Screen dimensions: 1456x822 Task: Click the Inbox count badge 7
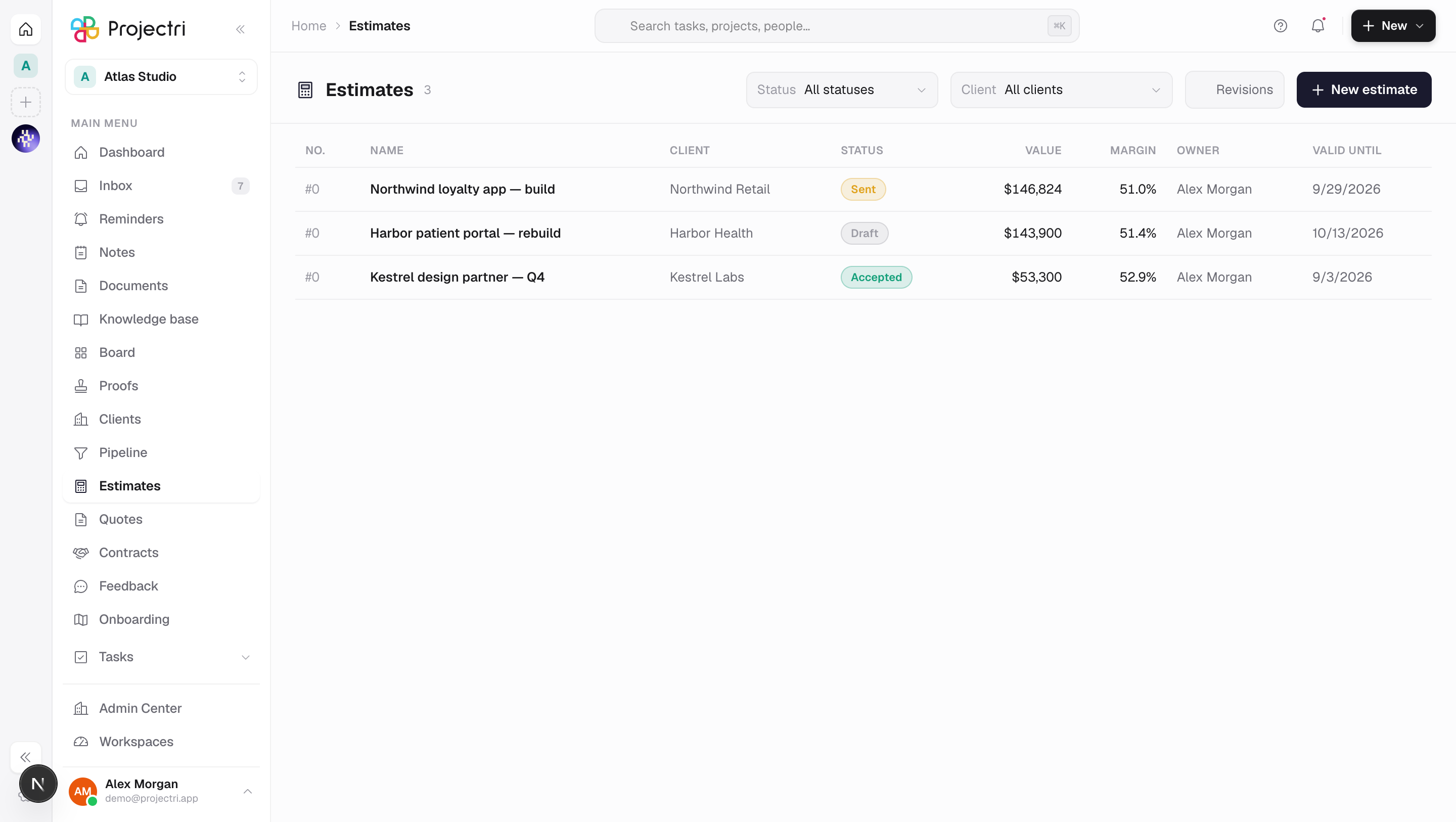tap(240, 186)
